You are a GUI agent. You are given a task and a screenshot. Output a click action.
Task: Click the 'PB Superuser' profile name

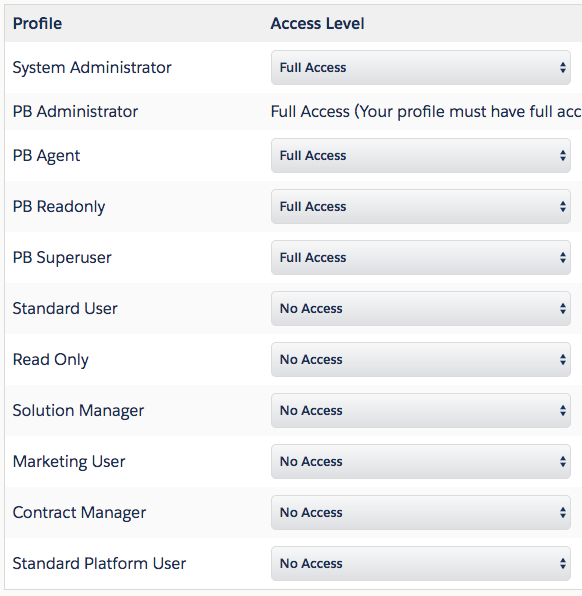[62, 258]
